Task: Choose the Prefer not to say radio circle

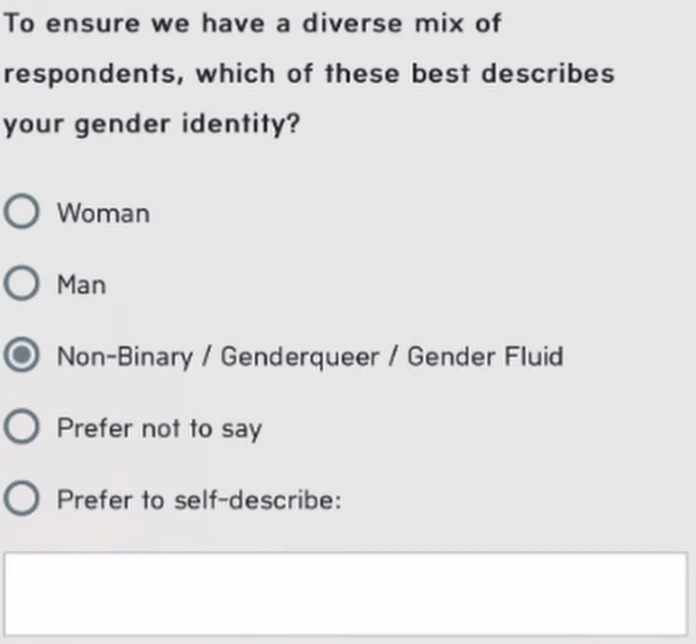Action: point(22,428)
